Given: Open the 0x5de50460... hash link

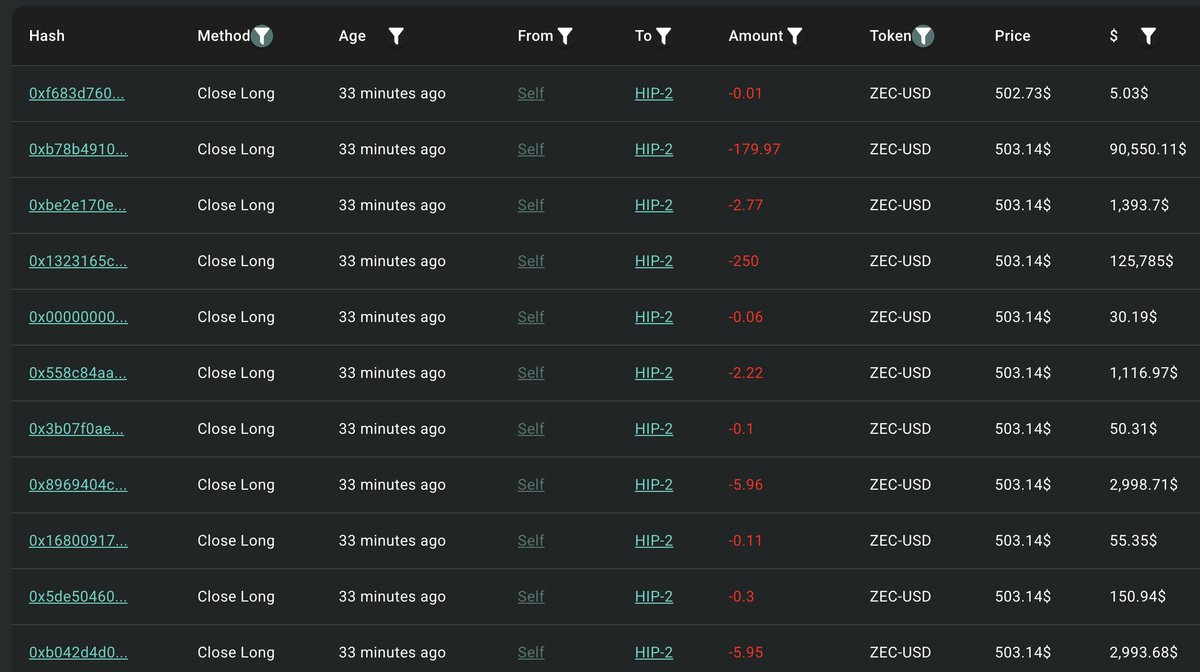Looking at the screenshot, I should click(78, 597).
